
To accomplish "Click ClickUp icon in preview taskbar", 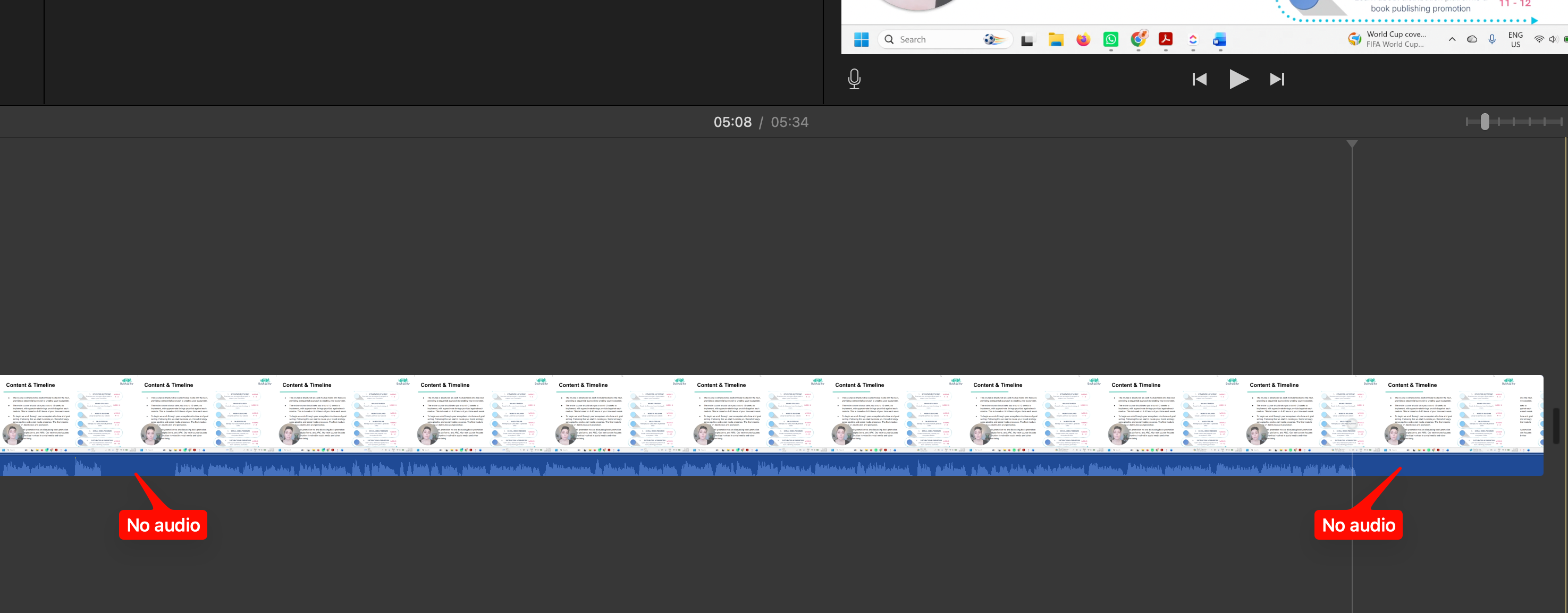I will 1193,39.
